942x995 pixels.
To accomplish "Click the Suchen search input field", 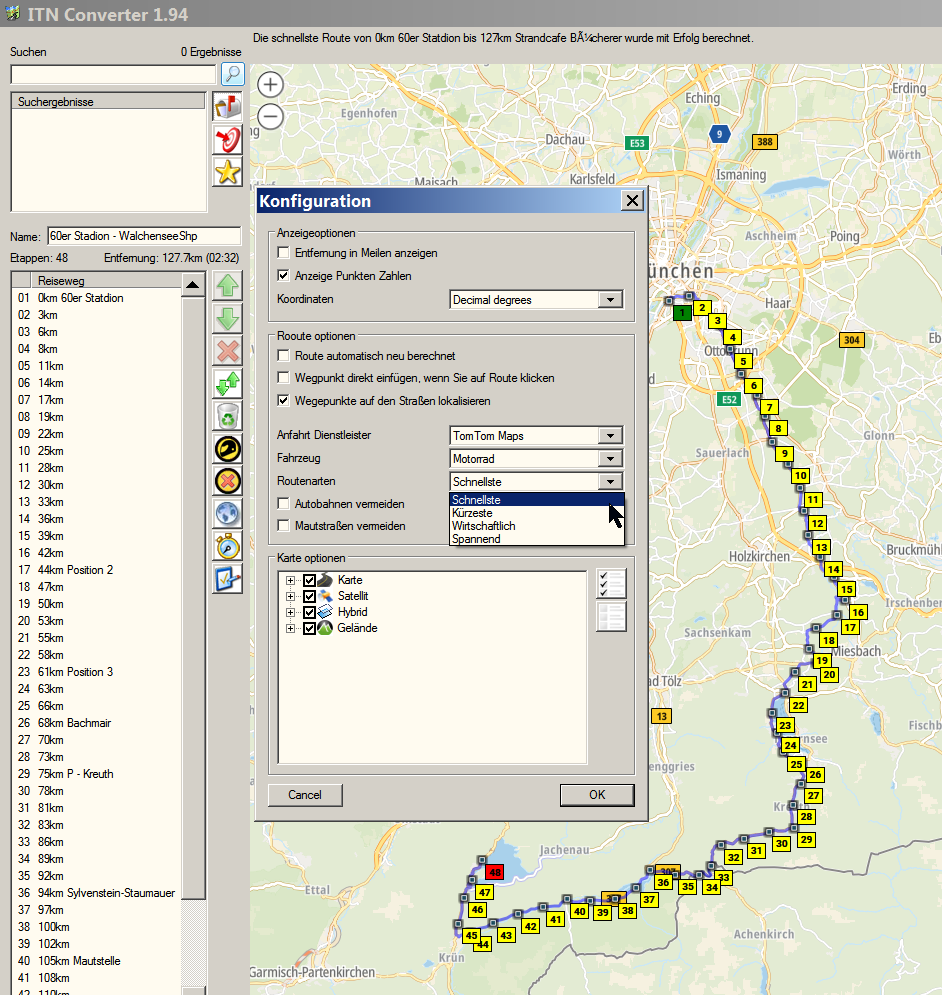I will click(113, 74).
